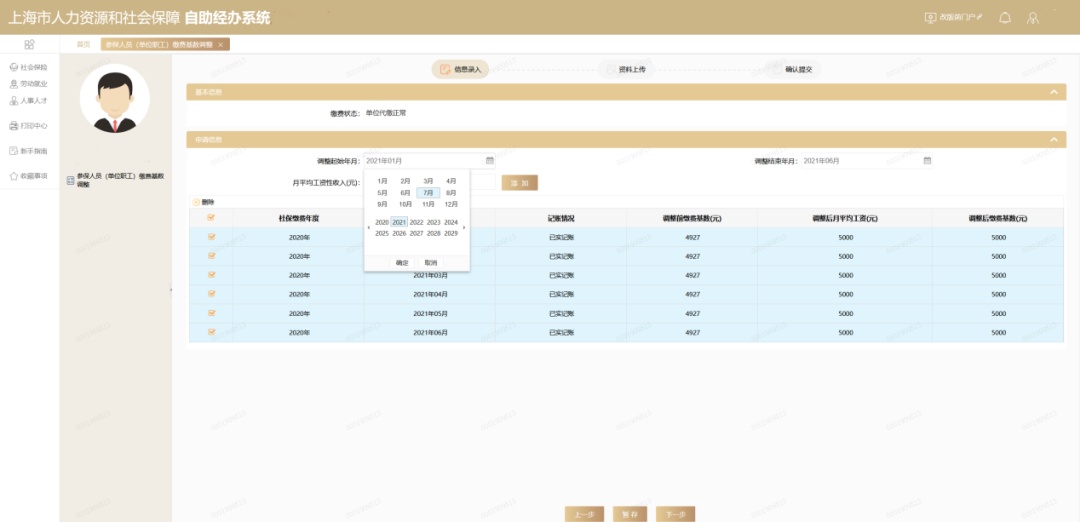This screenshot has height=522, width=1080.
Task: Click the calendar icon of 调整起始年月 field
Action: [x=490, y=160]
